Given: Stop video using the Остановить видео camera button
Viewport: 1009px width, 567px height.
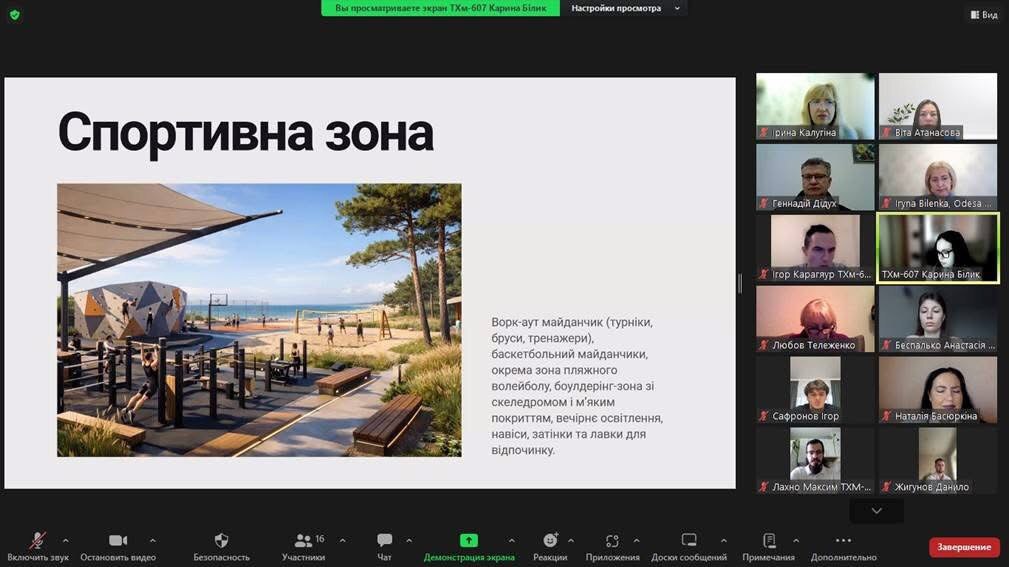Looking at the screenshot, I should pyautogui.click(x=118, y=541).
